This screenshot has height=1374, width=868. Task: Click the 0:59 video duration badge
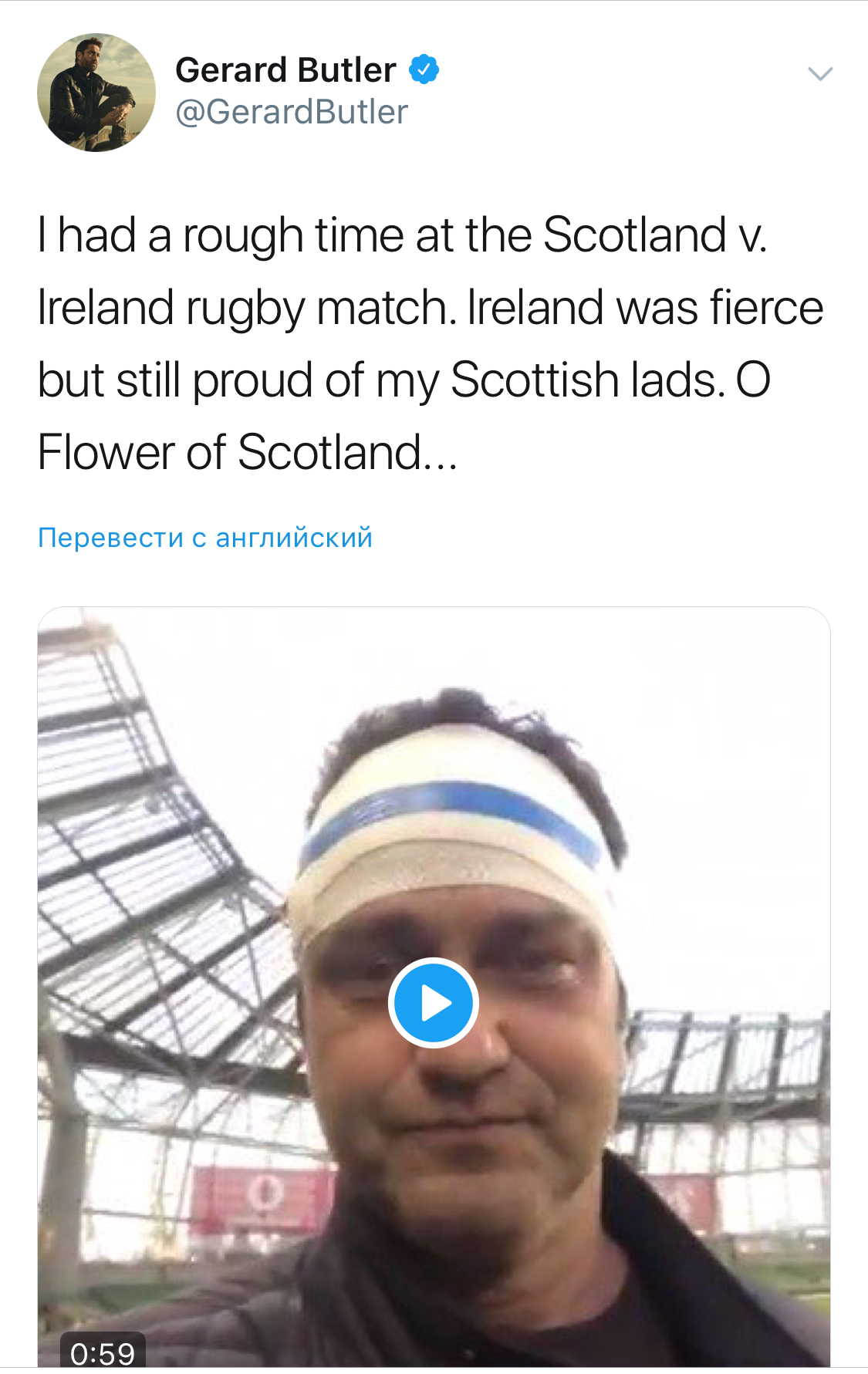click(102, 1353)
